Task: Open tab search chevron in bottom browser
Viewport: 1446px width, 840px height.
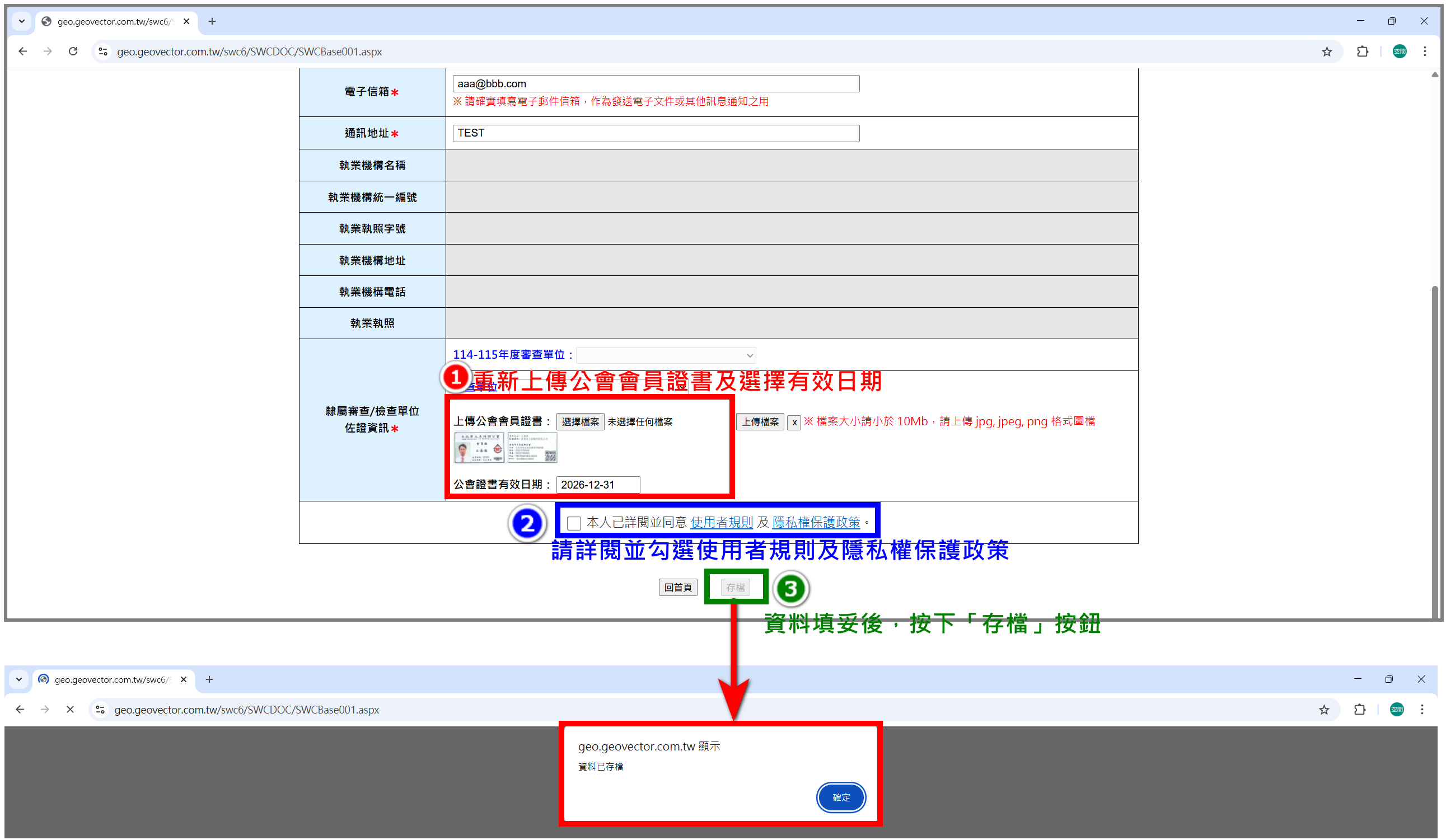Action: pyautogui.click(x=19, y=679)
